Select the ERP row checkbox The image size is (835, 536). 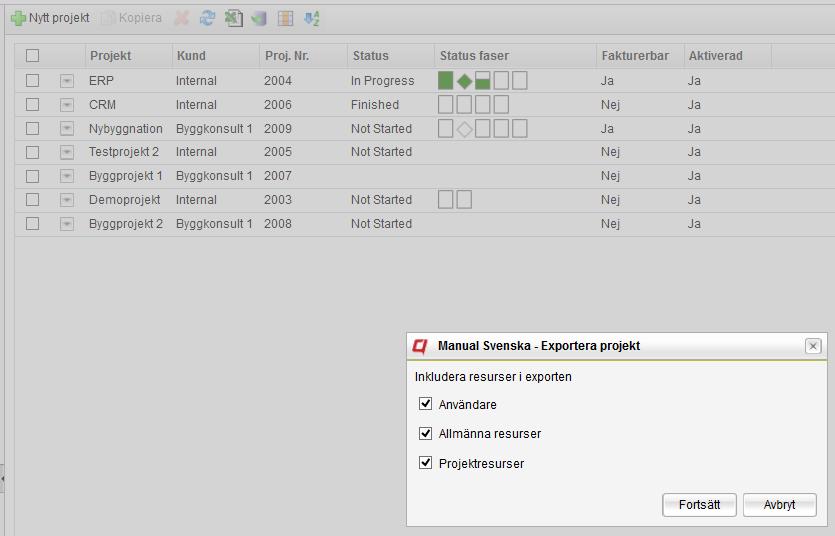(x=32, y=80)
